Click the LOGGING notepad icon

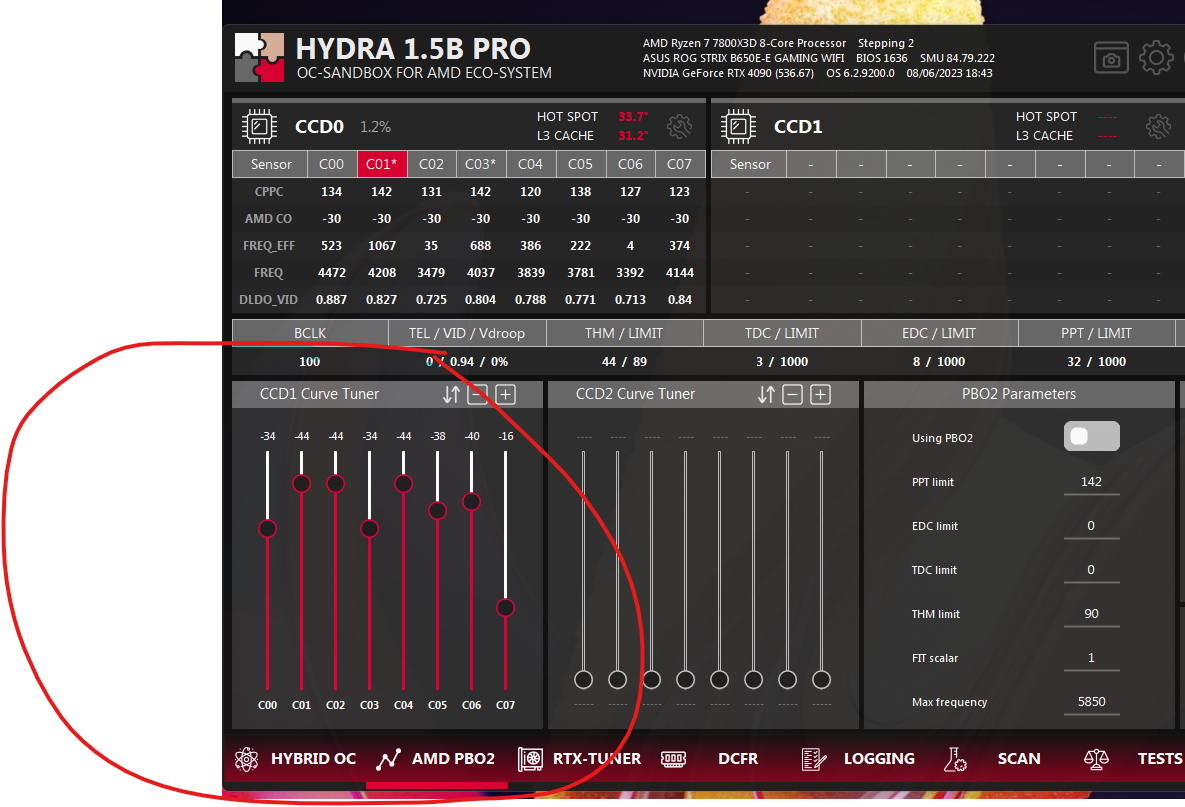click(814, 759)
